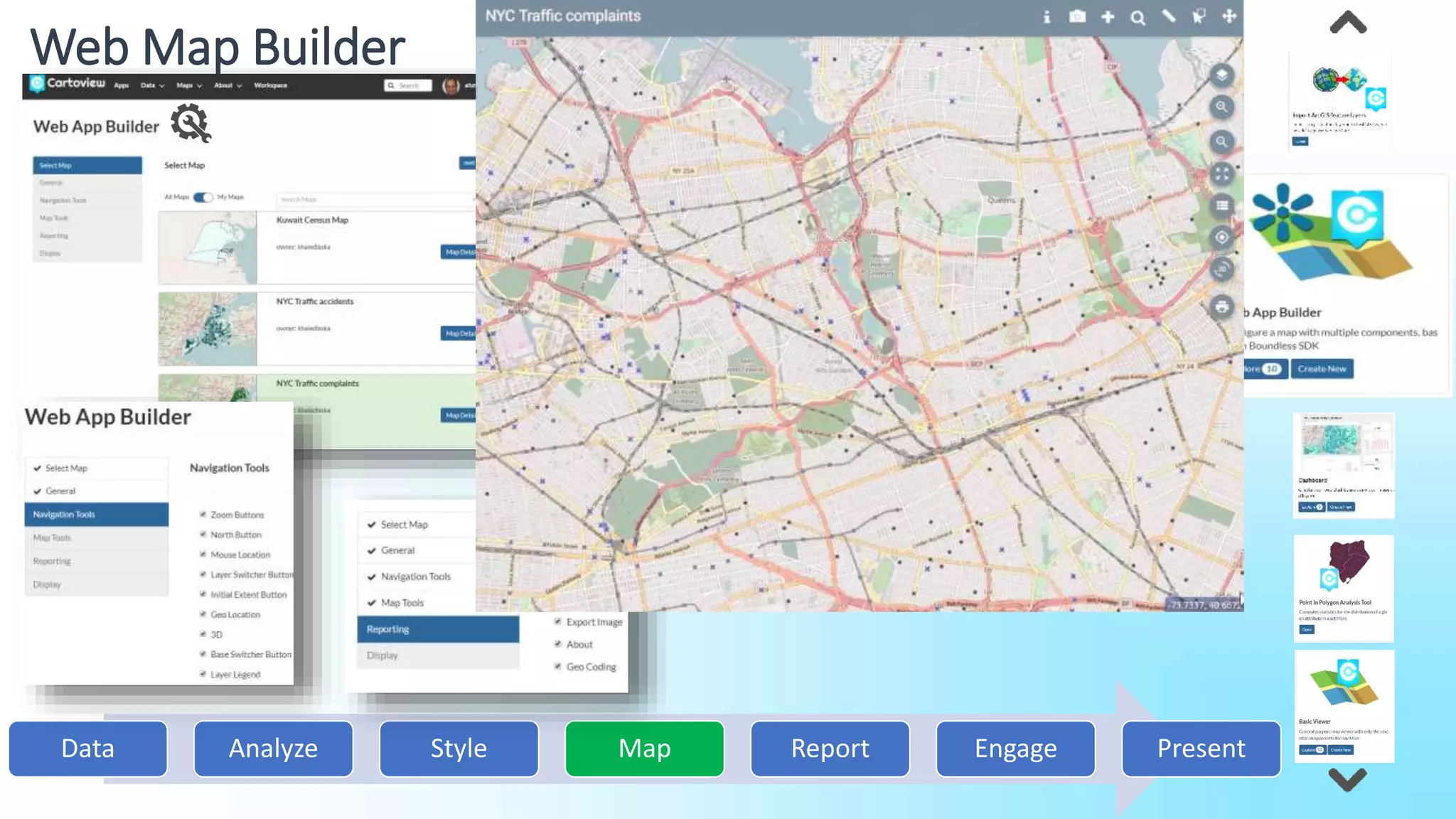The width and height of the screenshot is (1456, 819).
Task: Toggle the Layer Switcher Button checkbox
Action: [203, 574]
